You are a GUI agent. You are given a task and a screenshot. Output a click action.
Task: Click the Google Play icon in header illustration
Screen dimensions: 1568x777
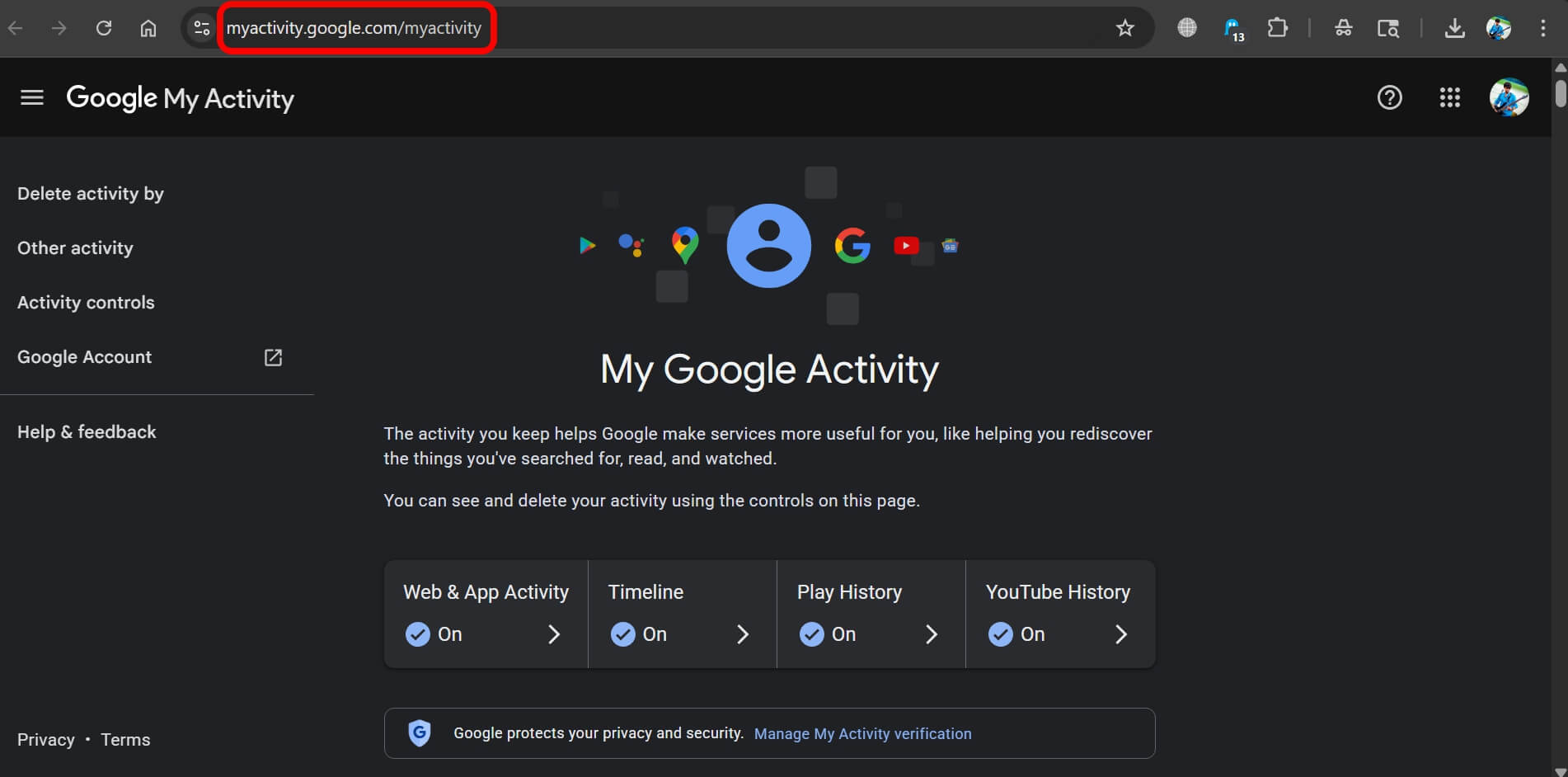coord(587,245)
